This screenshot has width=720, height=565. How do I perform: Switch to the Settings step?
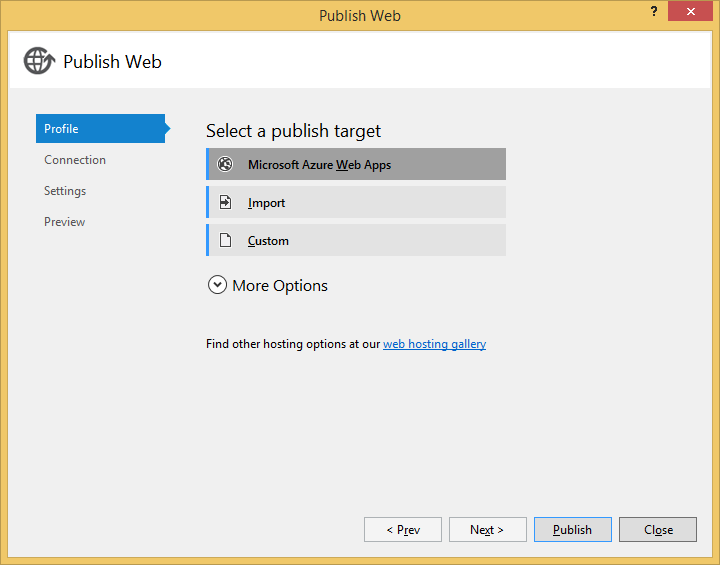click(65, 191)
